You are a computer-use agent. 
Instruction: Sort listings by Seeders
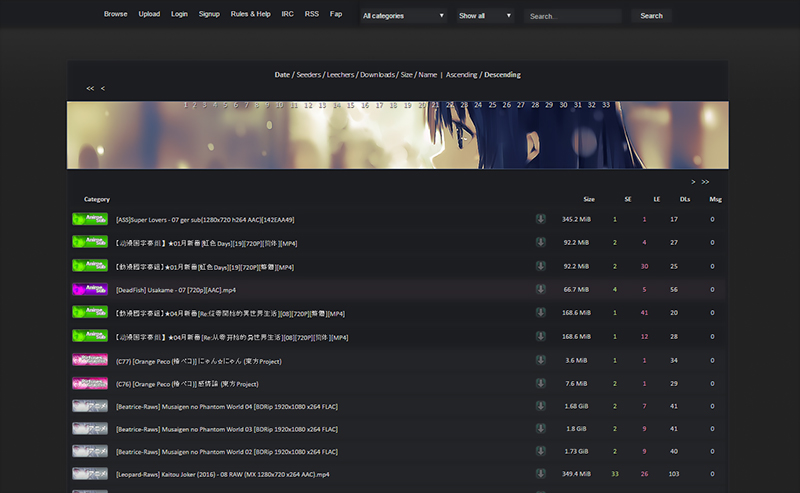309,75
